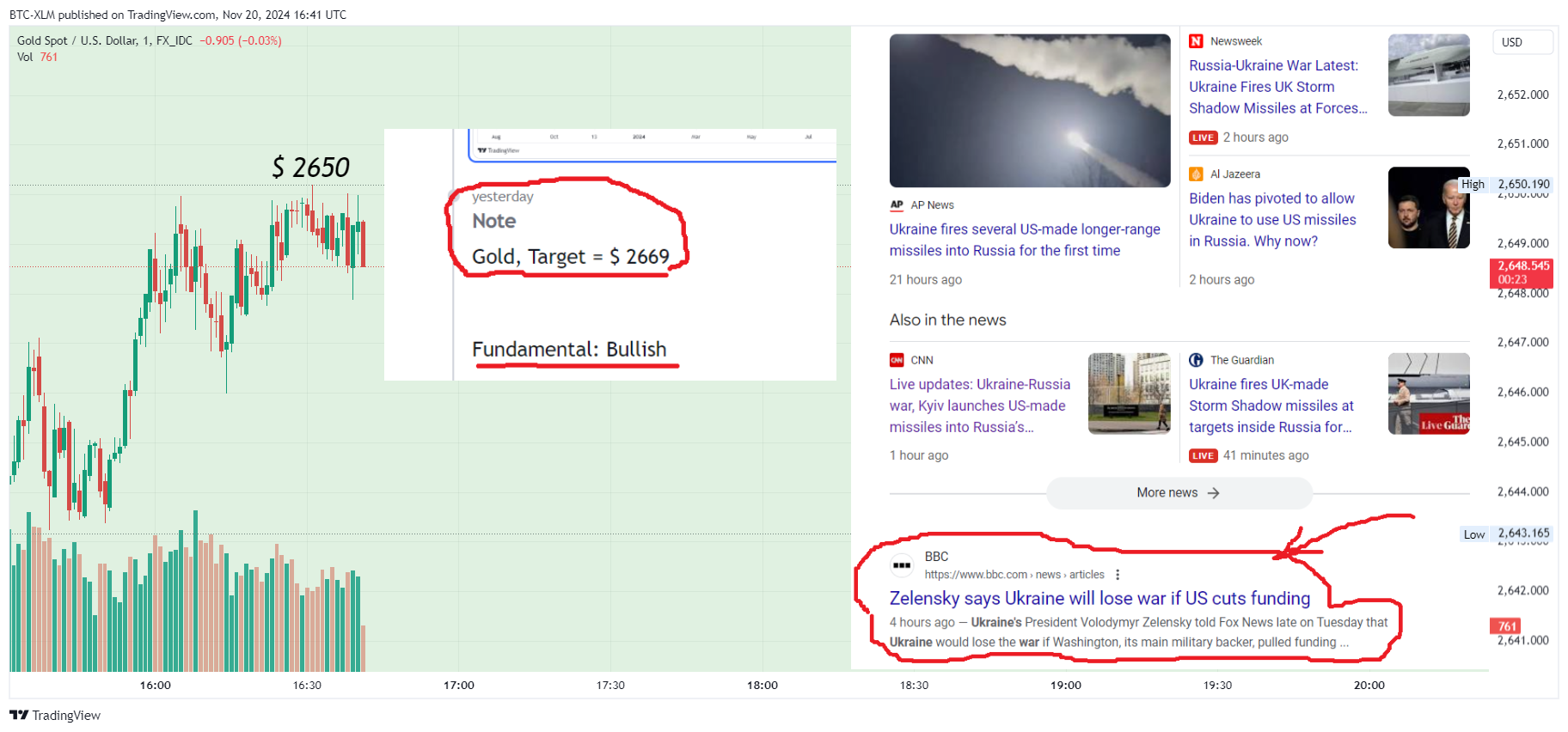Click the 16:00 time axis label

coord(156,685)
